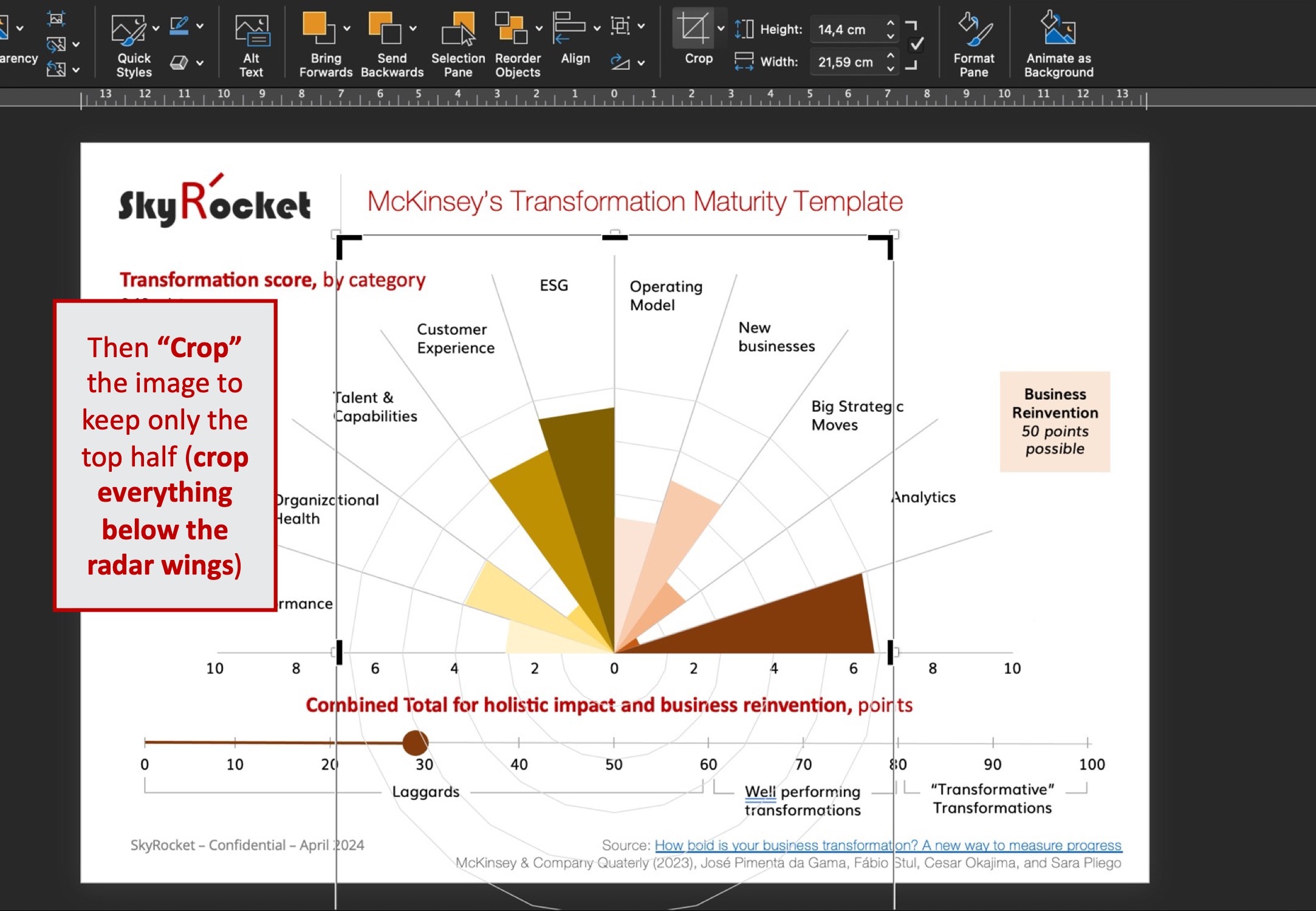Click the Align objects icon
The width and height of the screenshot is (1316, 911).
(569, 29)
